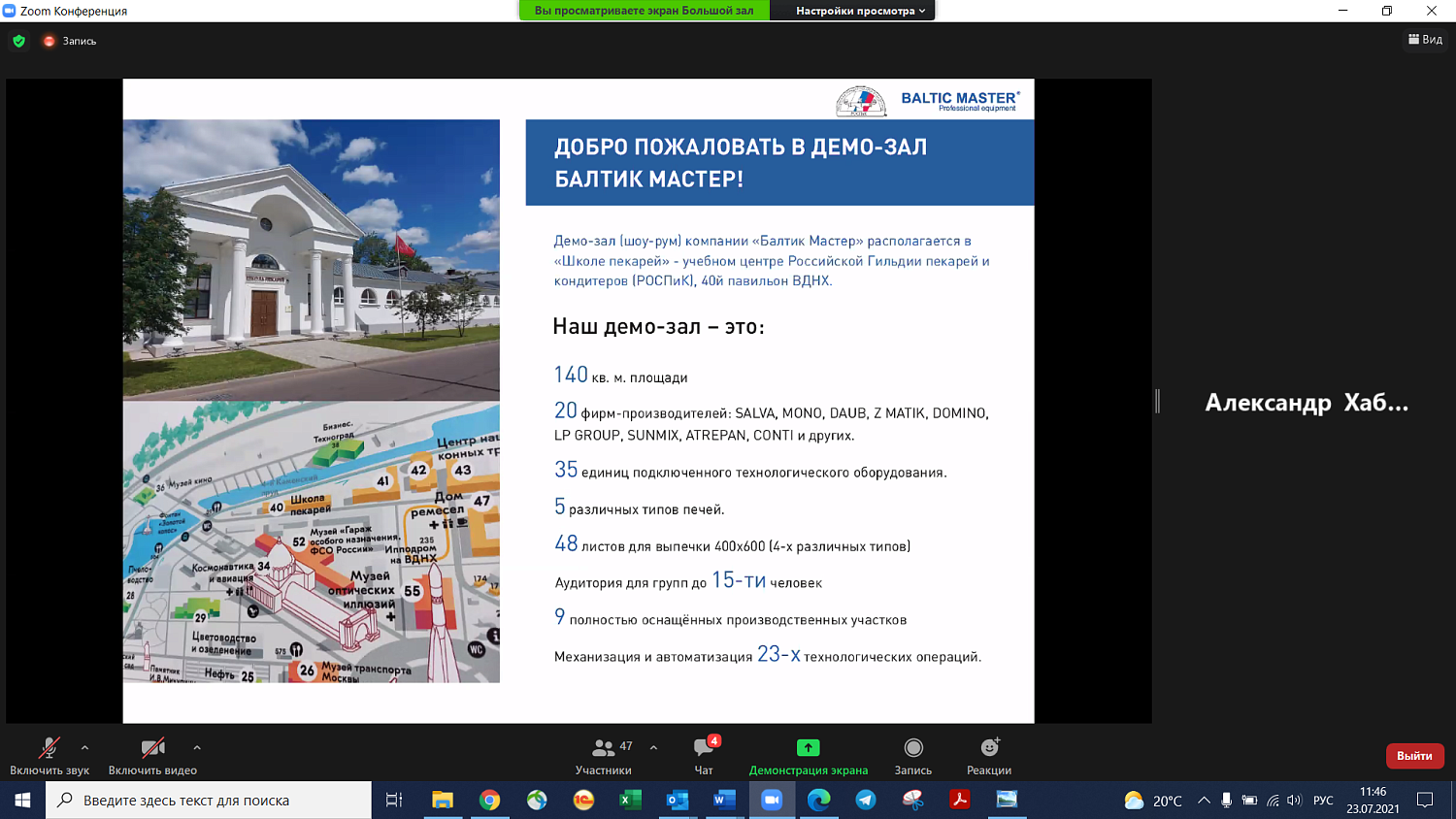Open Task View in taskbar
1456x819 pixels.
click(394, 801)
